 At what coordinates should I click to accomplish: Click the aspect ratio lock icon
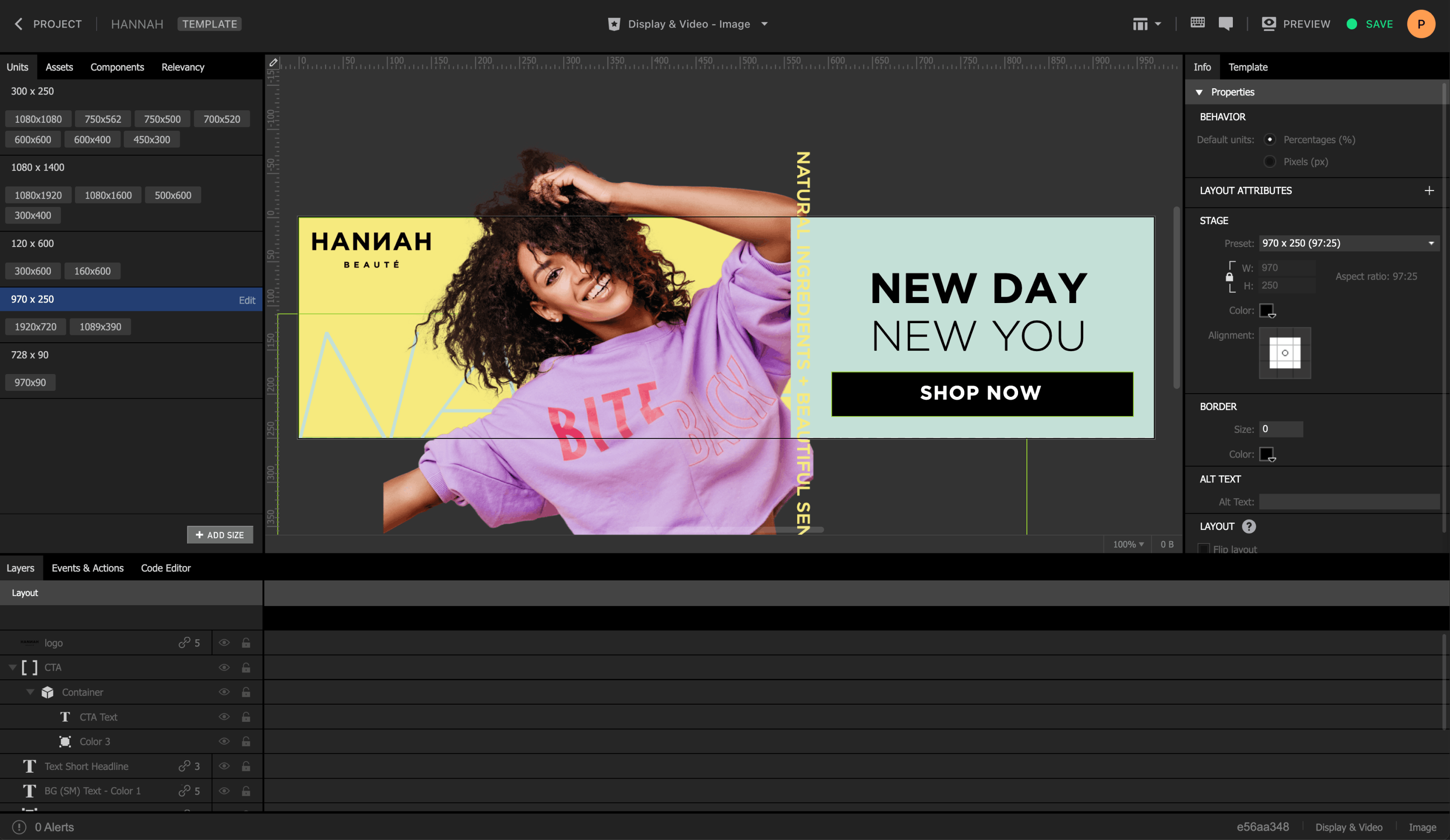pos(1229,277)
